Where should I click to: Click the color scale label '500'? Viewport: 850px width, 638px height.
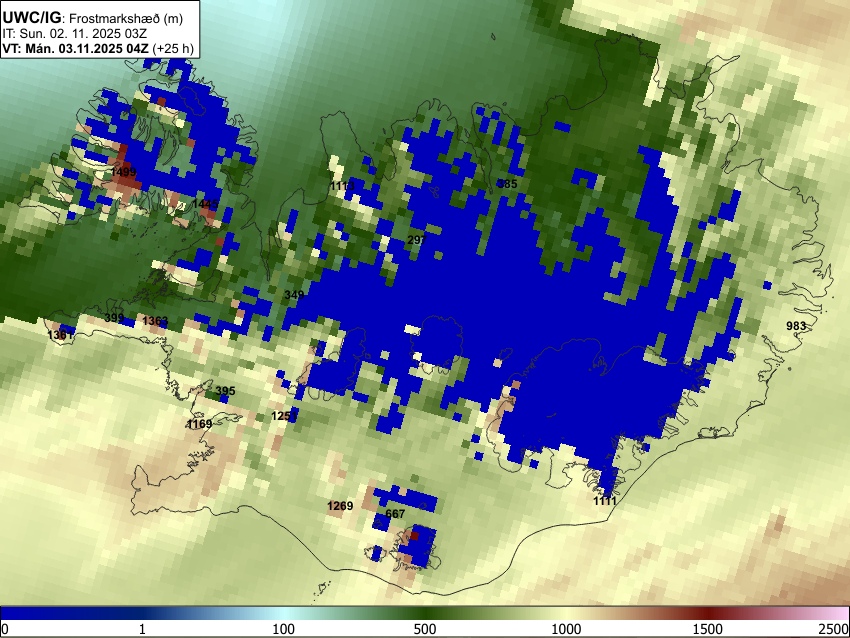[425, 629]
